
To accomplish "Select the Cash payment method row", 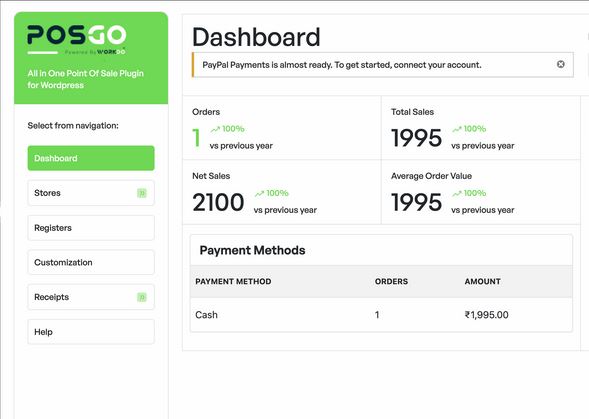I will click(381, 315).
